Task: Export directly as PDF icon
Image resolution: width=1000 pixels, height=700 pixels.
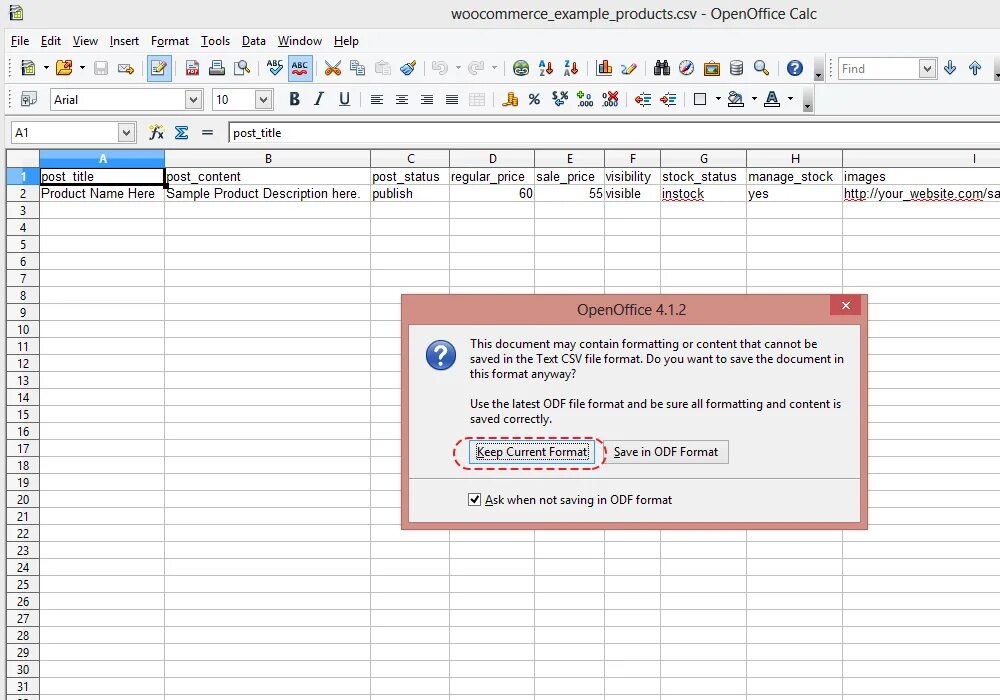Action: 192,68
